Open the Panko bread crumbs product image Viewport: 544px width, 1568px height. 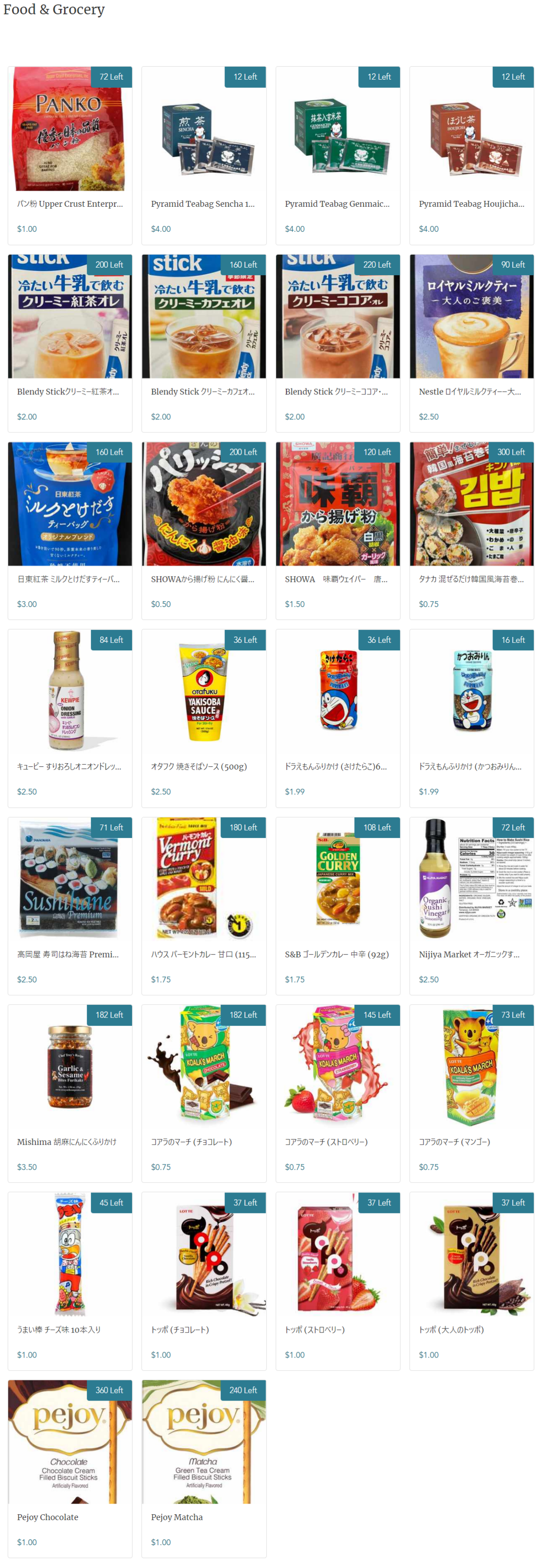[69, 128]
